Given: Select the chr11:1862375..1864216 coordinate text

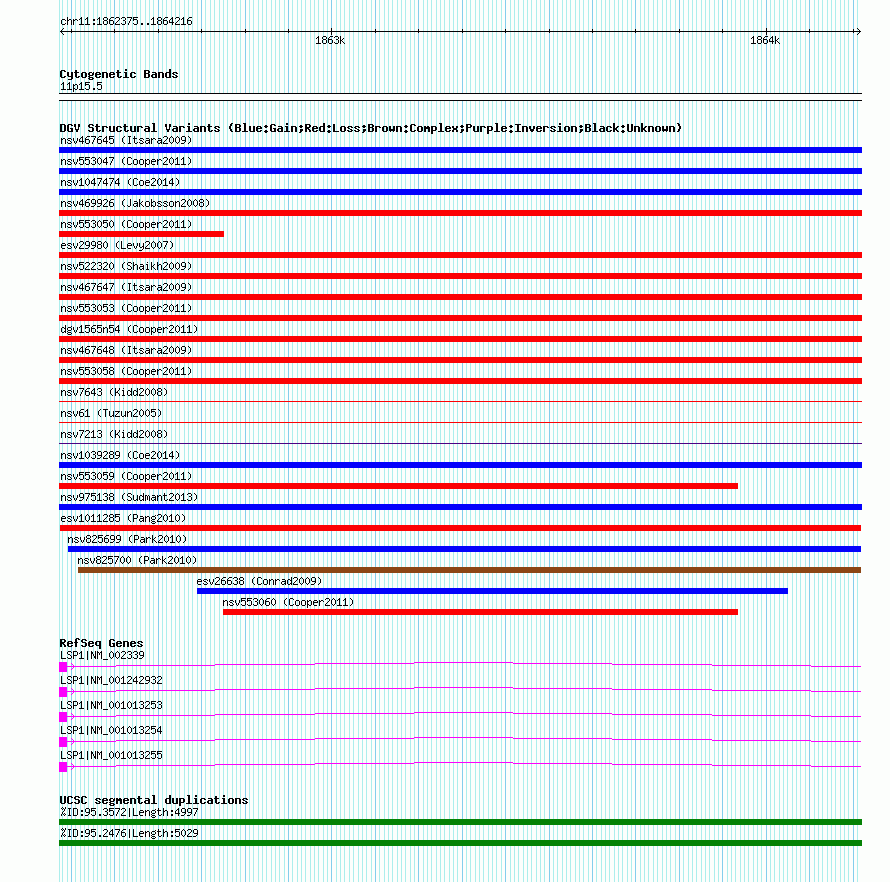Looking at the screenshot, I should click(126, 22).
